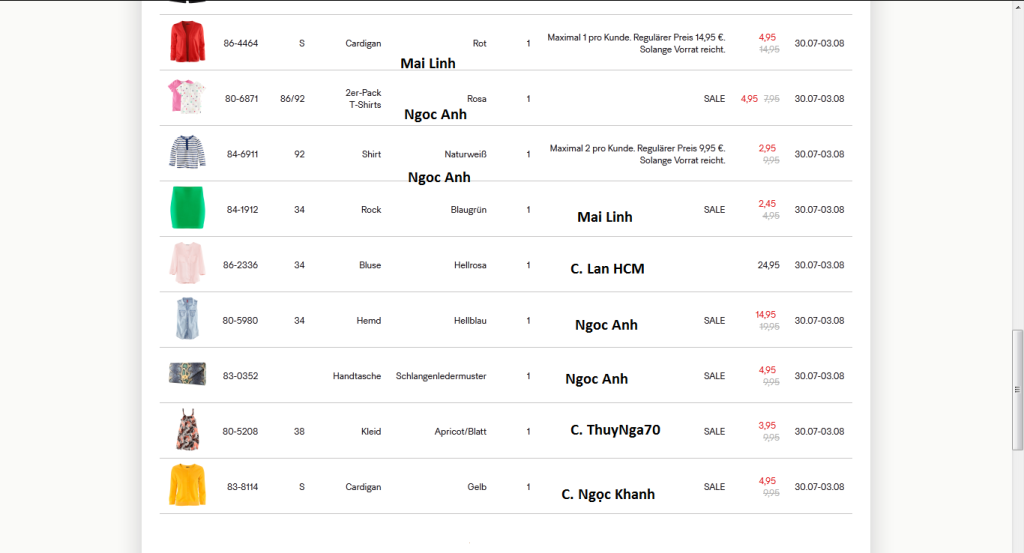The image size is (1024, 553).
Task: Open the yellow Cardigan thumbnail
Action: tap(187, 486)
